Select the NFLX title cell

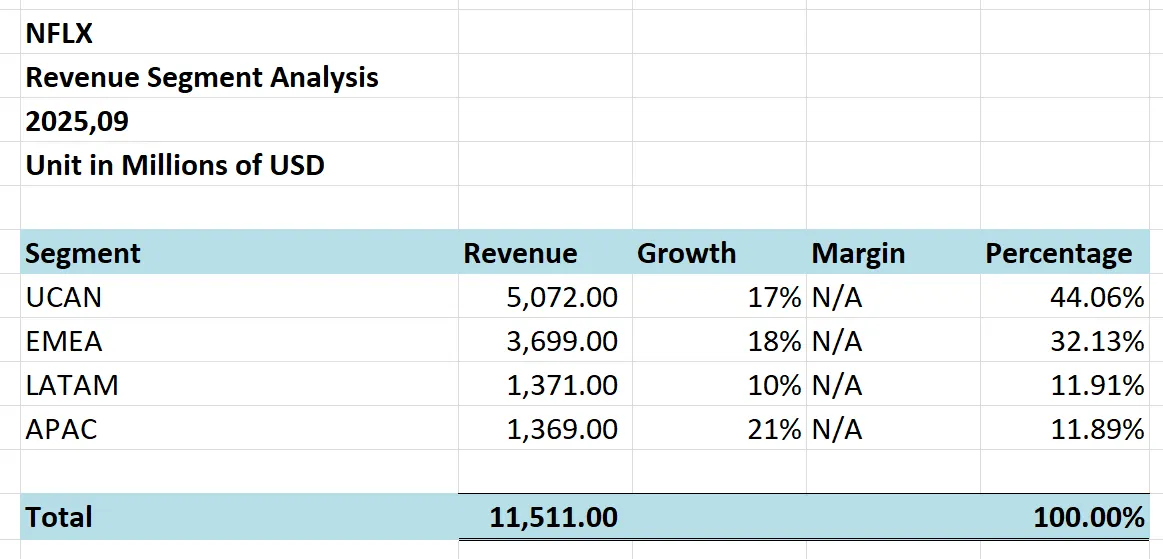[60, 33]
